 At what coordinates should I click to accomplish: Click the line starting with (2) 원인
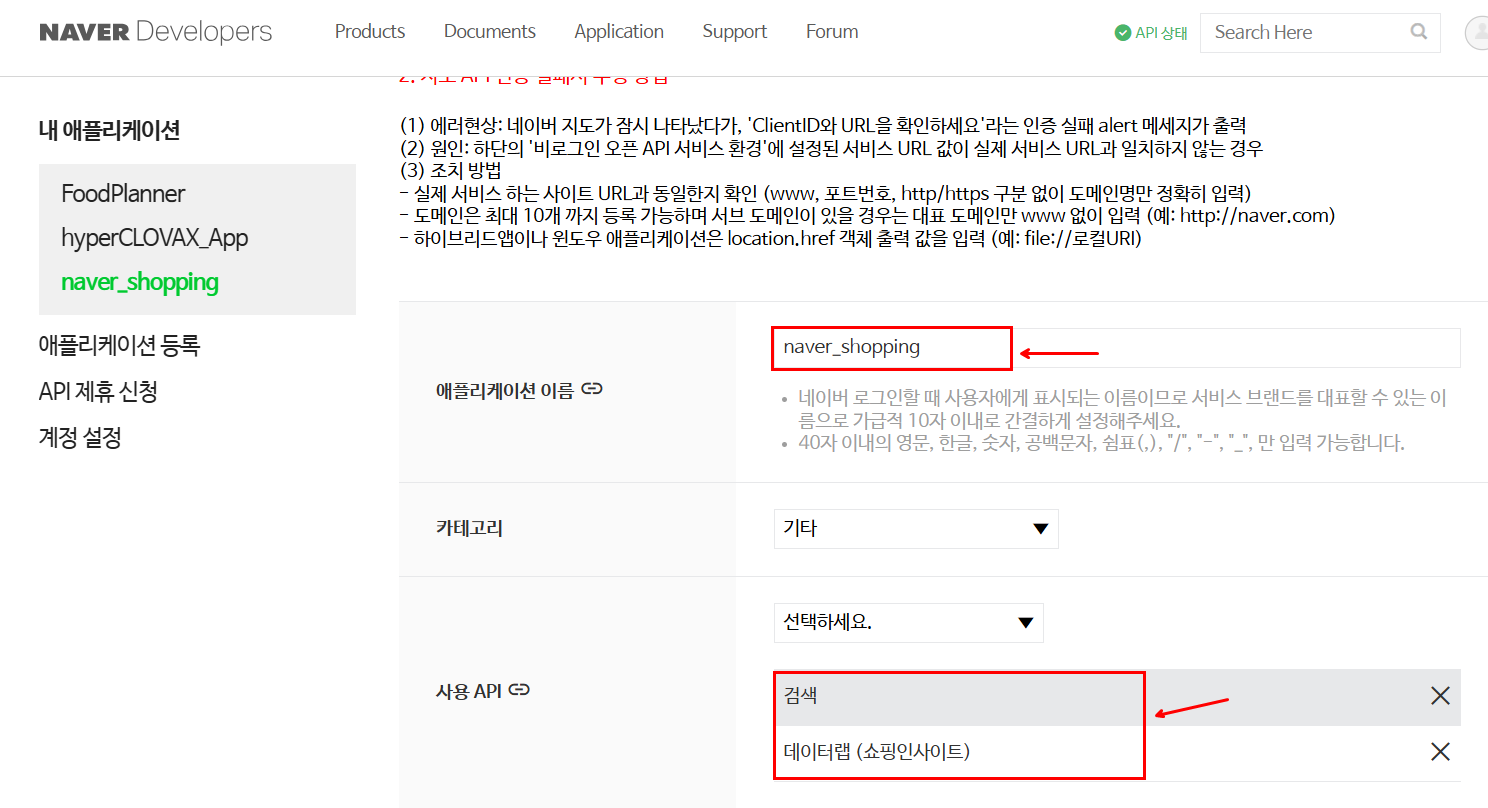coord(831,148)
